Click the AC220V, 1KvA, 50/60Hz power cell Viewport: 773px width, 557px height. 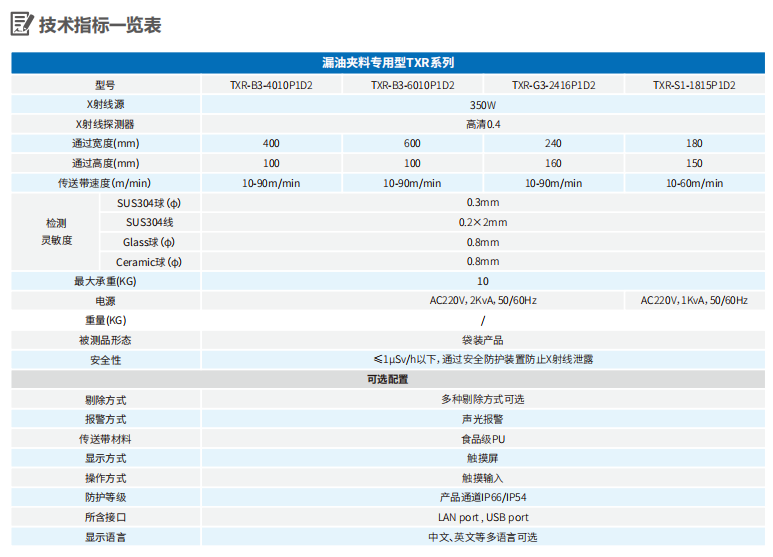(x=694, y=300)
